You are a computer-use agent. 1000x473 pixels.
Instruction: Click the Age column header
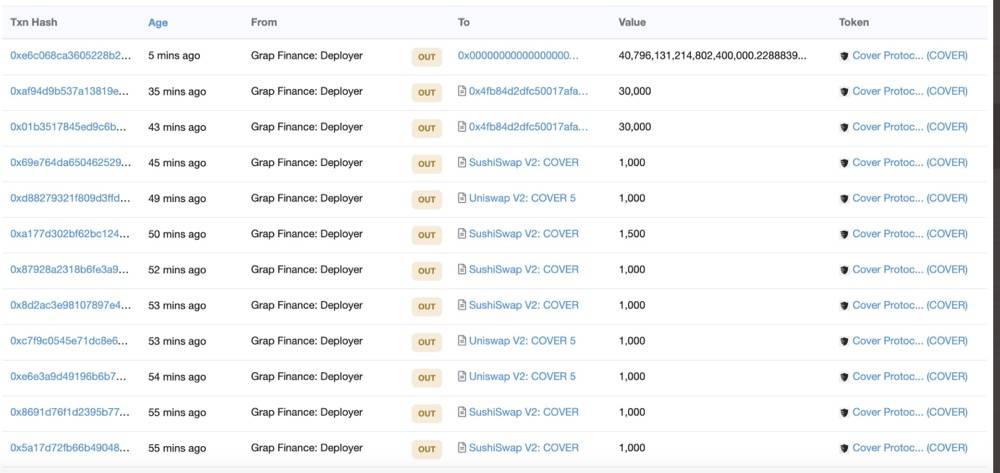pyautogui.click(x=158, y=22)
